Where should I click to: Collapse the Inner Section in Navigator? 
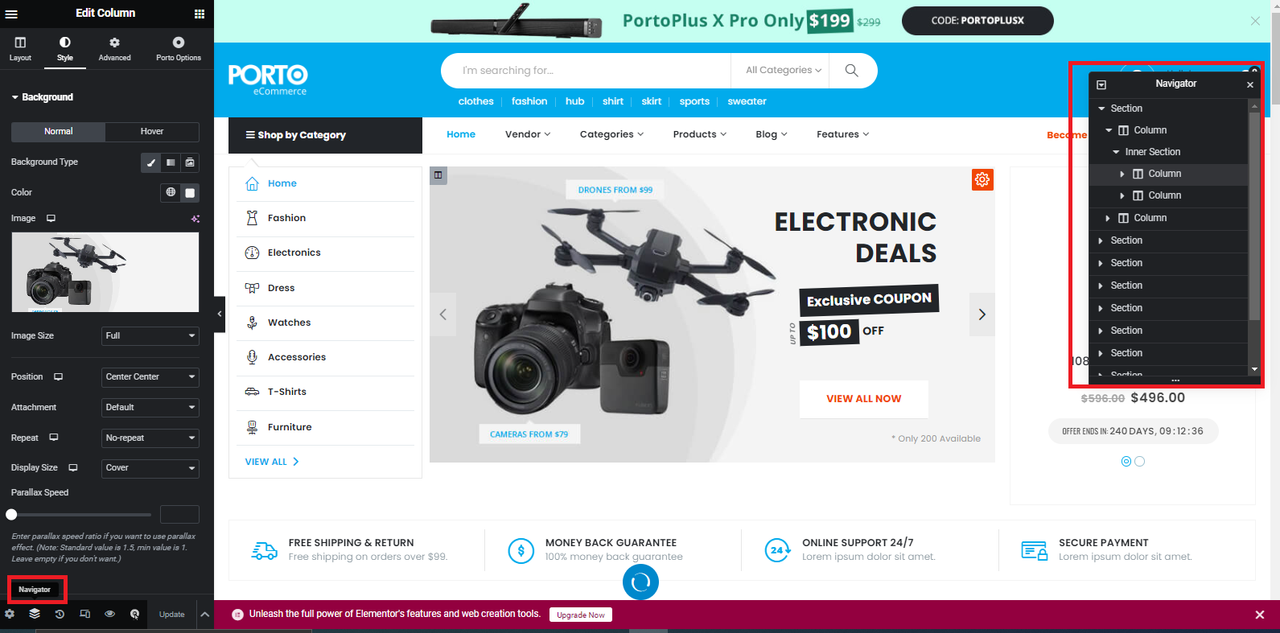point(1116,152)
